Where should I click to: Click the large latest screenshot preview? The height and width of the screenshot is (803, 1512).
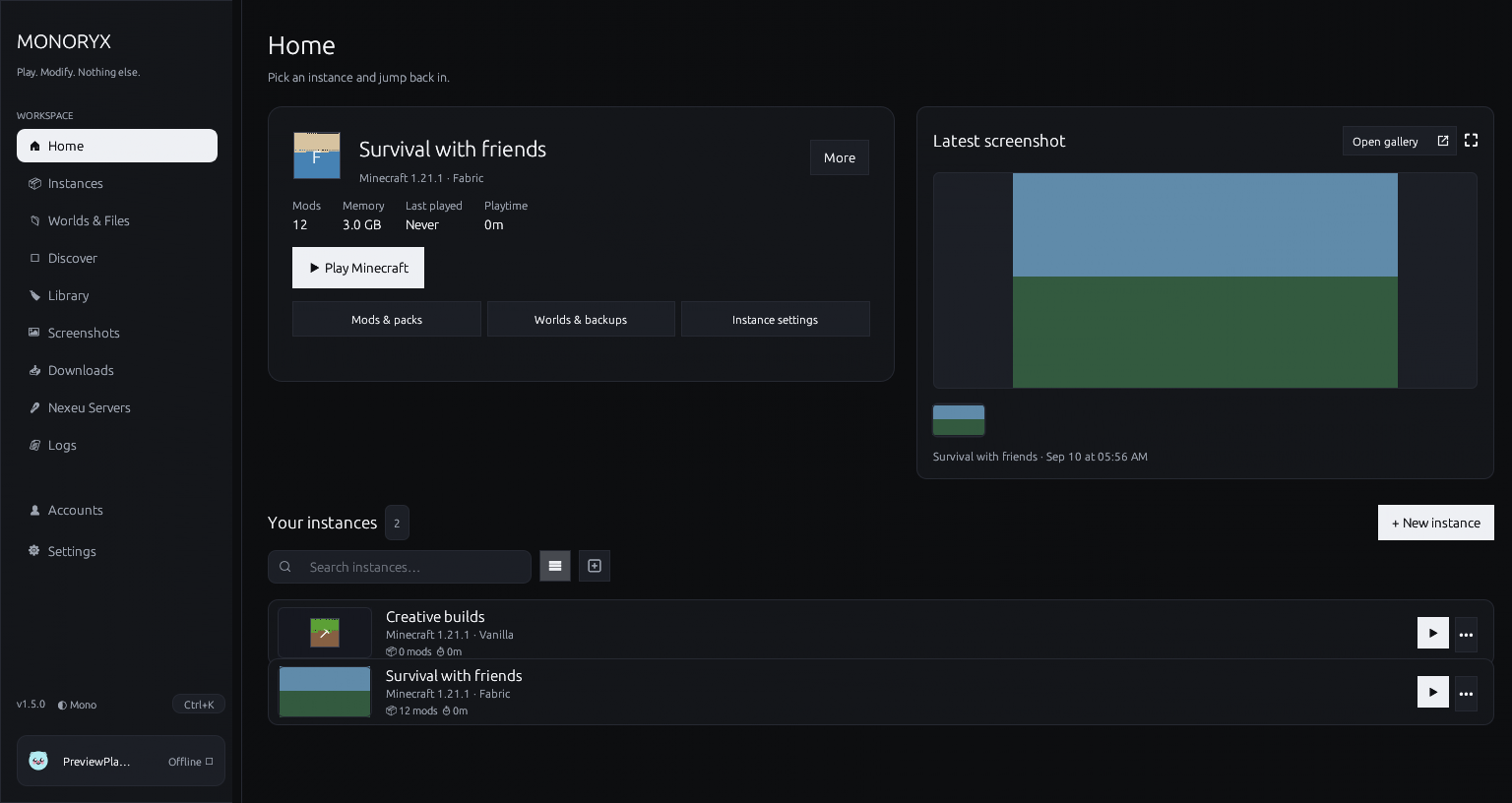(1205, 280)
